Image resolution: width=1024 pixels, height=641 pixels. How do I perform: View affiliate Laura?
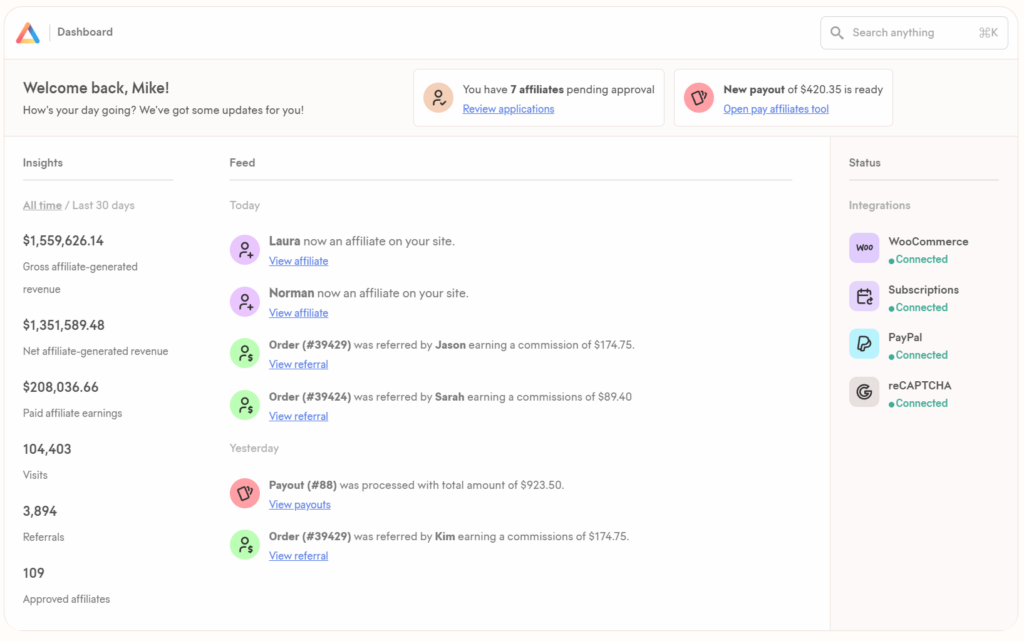298,261
